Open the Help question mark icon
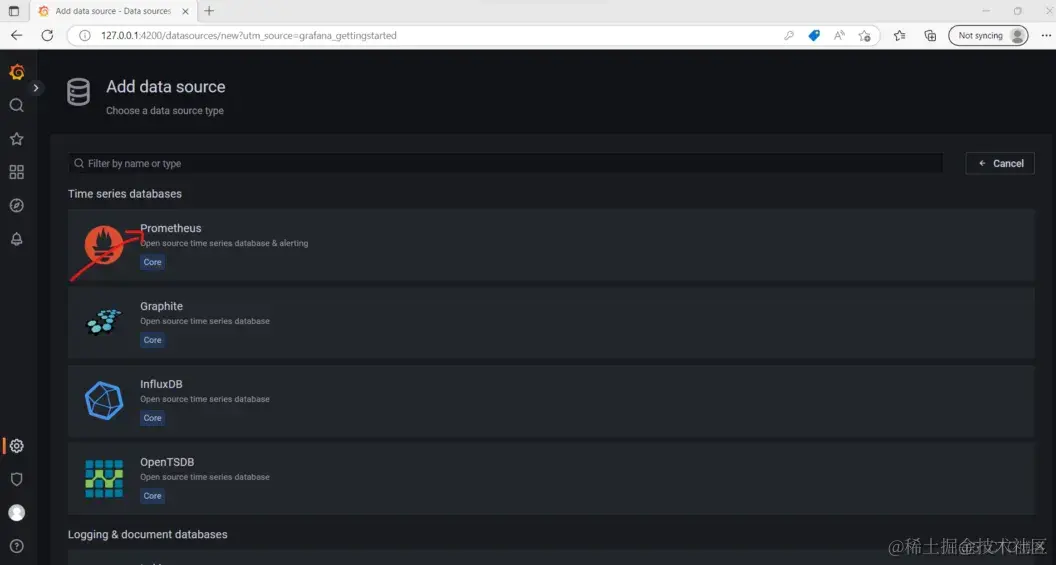The image size is (1056, 565). tap(17, 546)
